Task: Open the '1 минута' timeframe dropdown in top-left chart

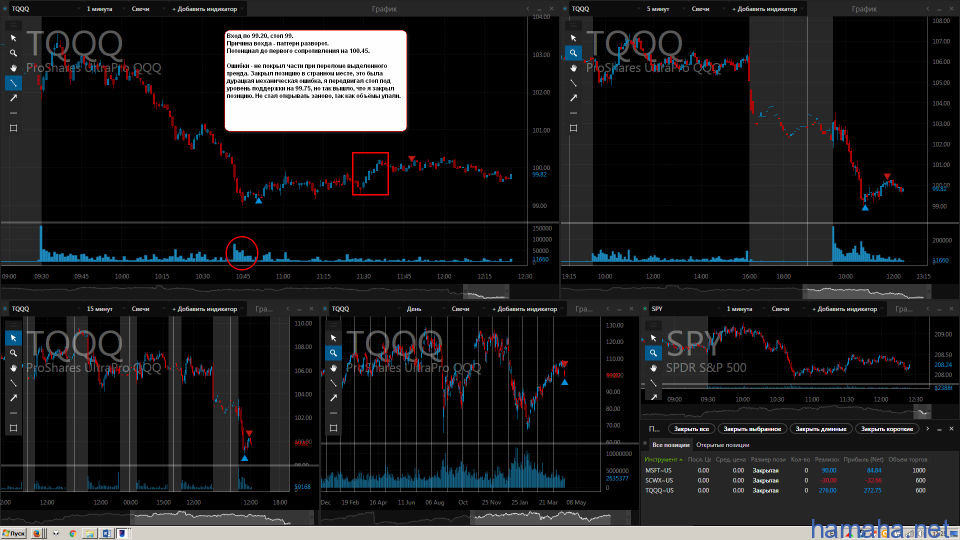Action: (x=100, y=8)
